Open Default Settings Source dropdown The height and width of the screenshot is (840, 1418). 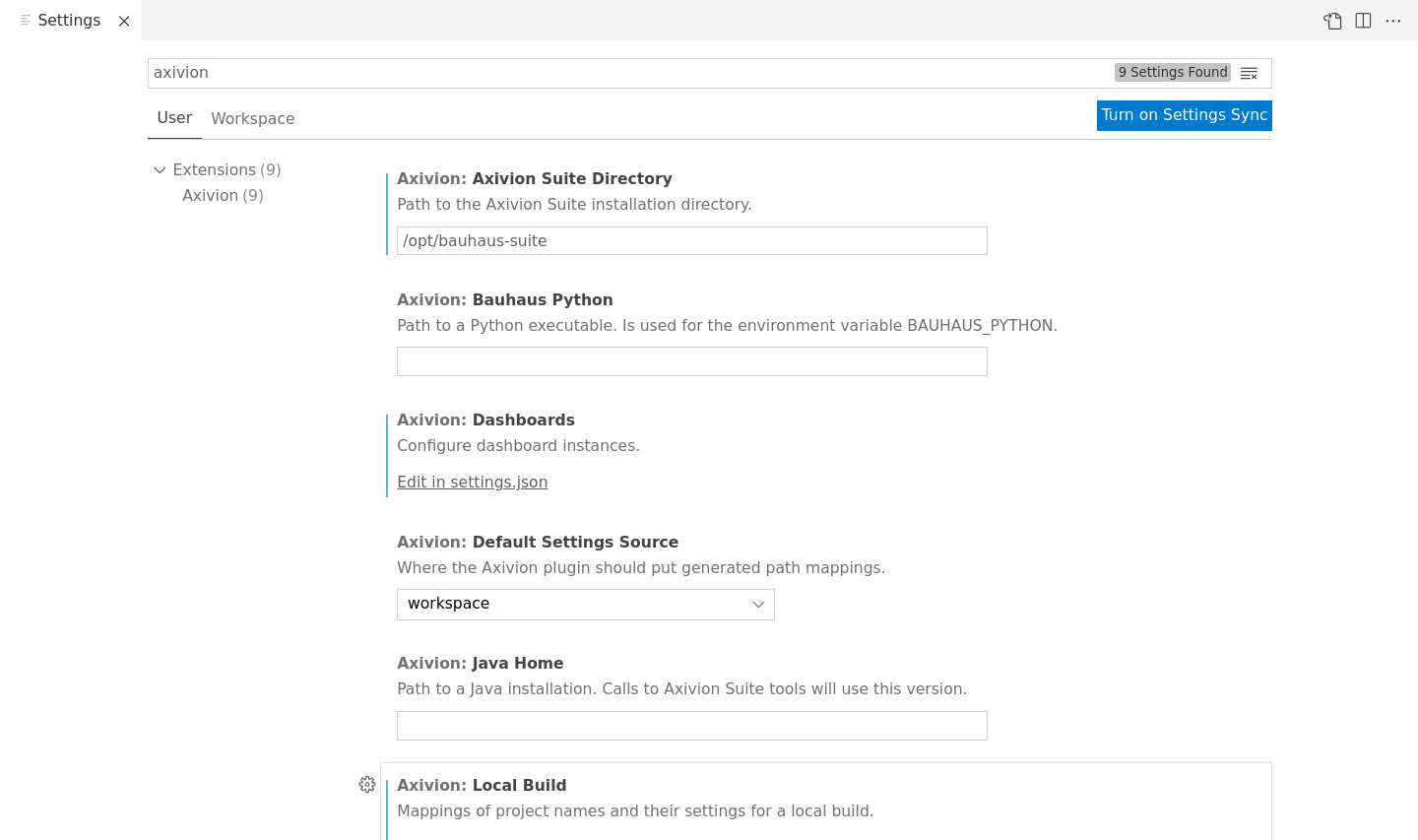pyautogui.click(x=586, y=605)
